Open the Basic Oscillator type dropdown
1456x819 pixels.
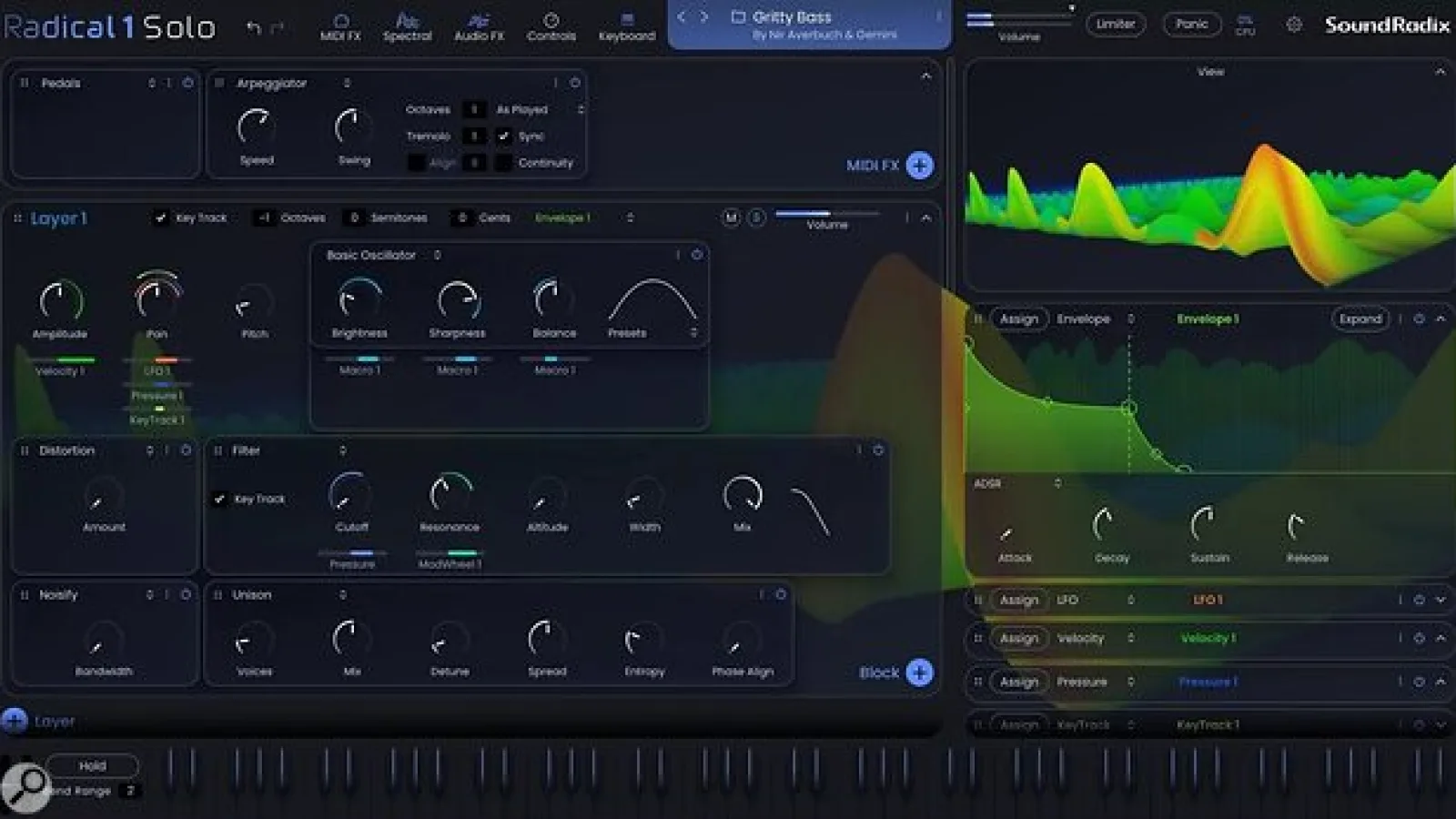coord(437,255)
